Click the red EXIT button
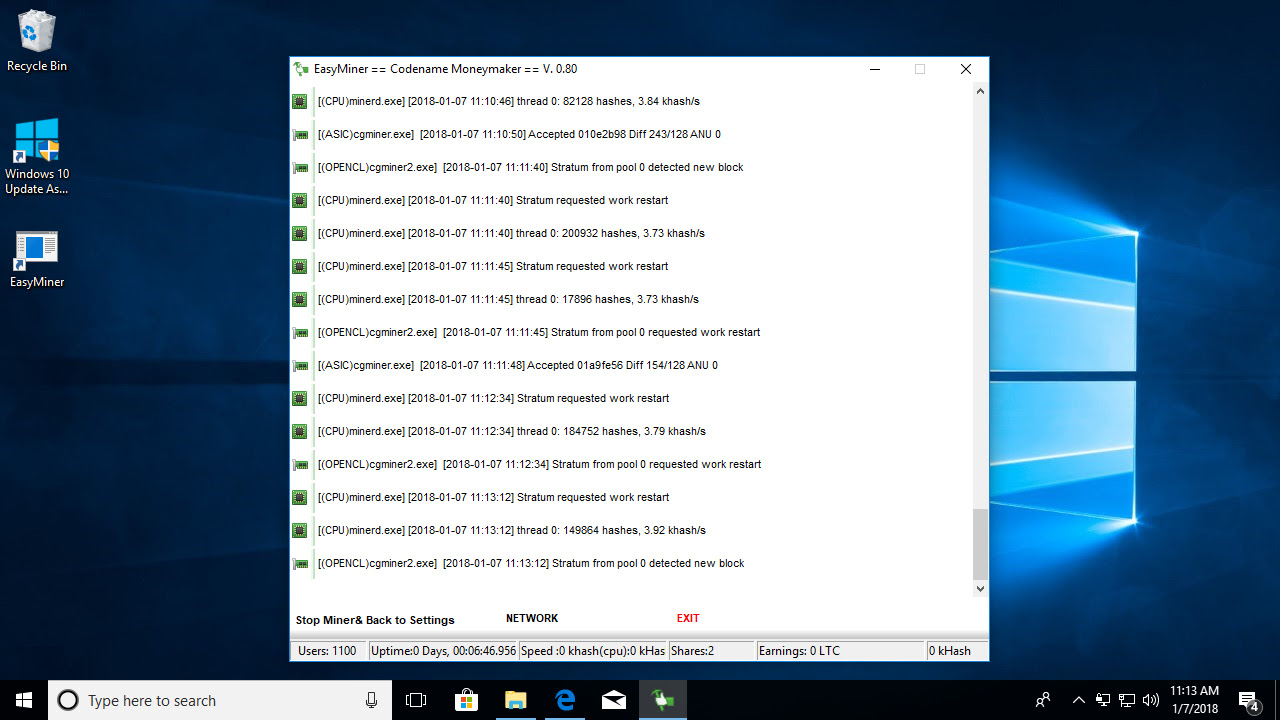Viewport: 1280px width, 720px height. (x=688, y=618)
